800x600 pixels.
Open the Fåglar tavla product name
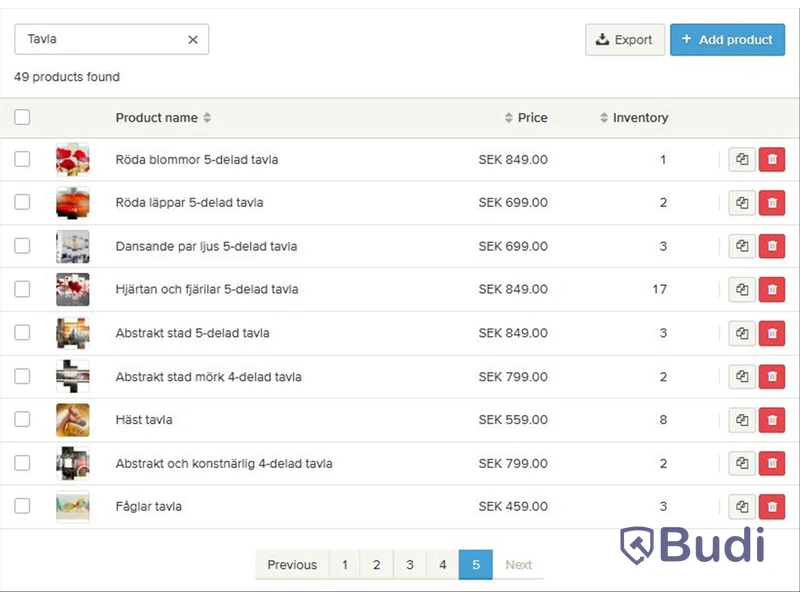148,507
